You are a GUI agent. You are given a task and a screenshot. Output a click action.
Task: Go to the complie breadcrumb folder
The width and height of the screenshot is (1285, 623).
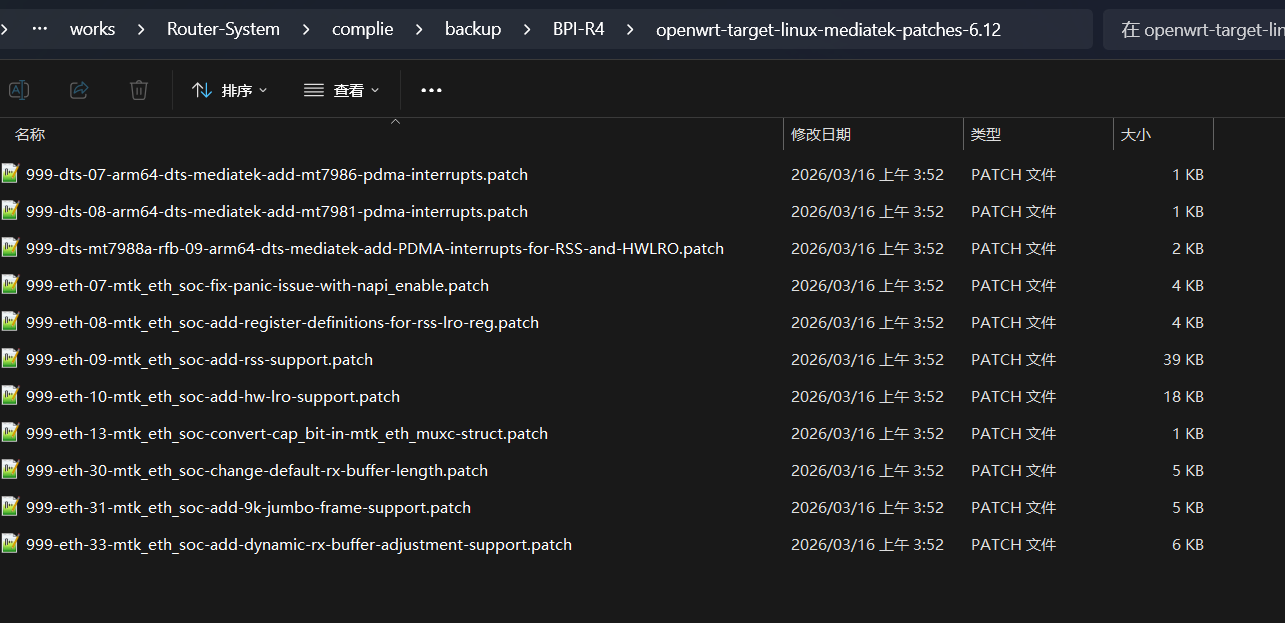tap(362, 29)
